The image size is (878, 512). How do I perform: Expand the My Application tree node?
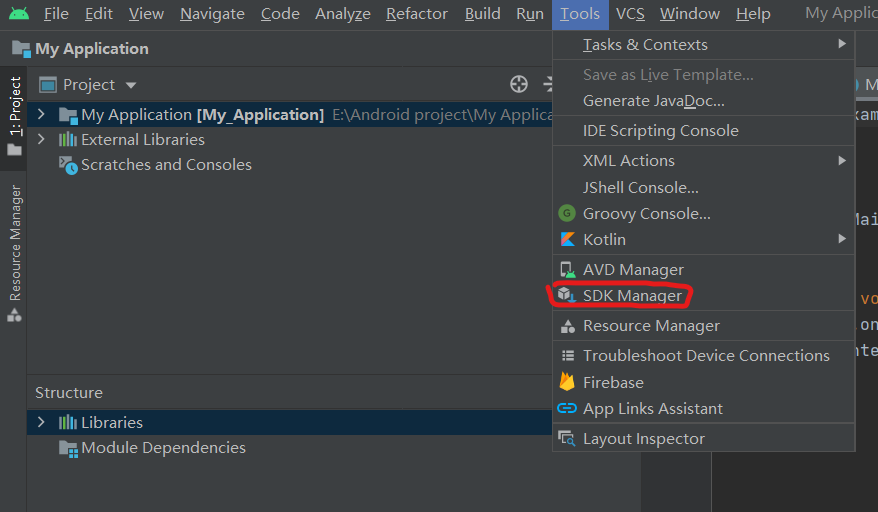click(x=41, y=114)
